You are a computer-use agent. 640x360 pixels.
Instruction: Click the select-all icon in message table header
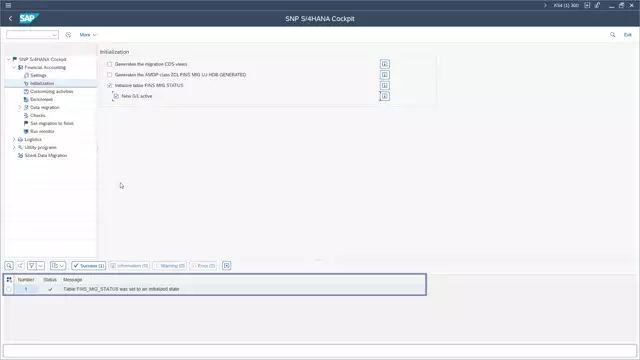click(x=9, y=280)
